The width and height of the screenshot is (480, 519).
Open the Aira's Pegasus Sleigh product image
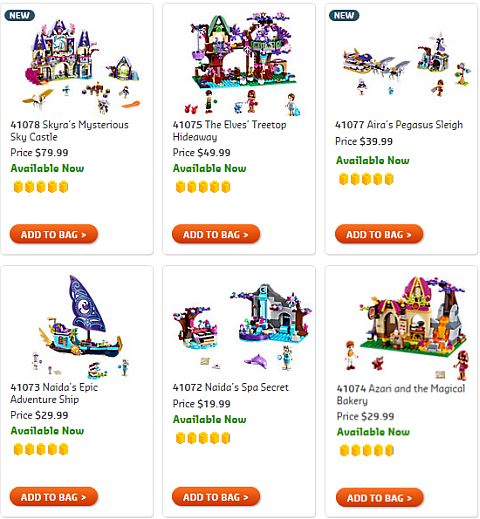(x=406, y=65)
